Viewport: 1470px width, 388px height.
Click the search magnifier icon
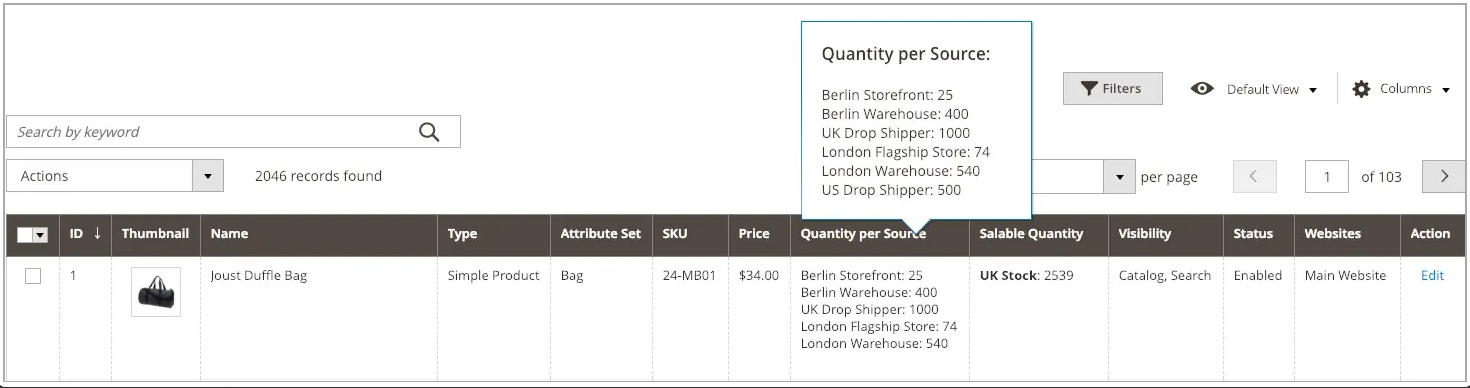click(x=429, y=132)
